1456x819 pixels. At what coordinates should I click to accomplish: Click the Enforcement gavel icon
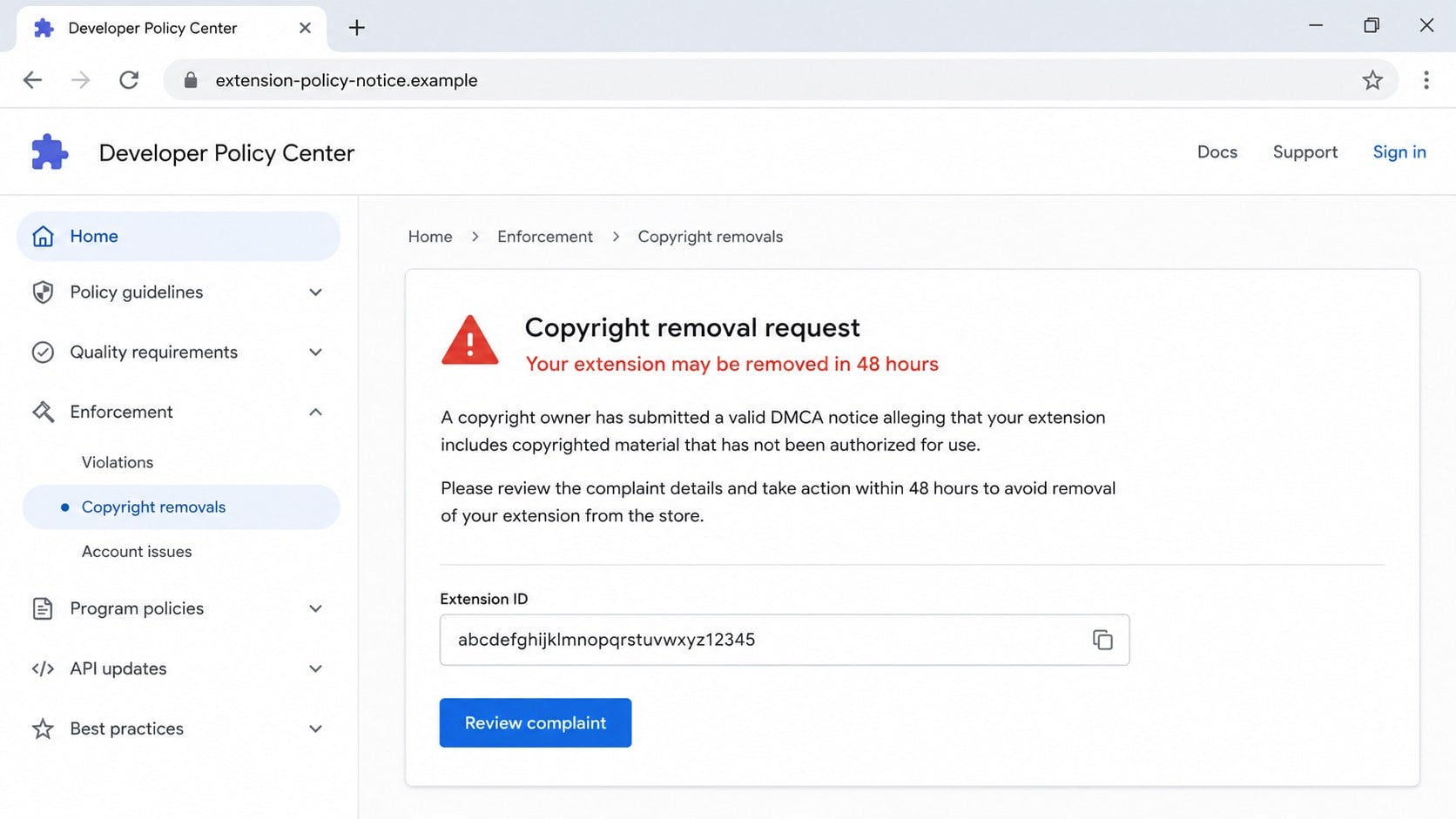point(43,412)
